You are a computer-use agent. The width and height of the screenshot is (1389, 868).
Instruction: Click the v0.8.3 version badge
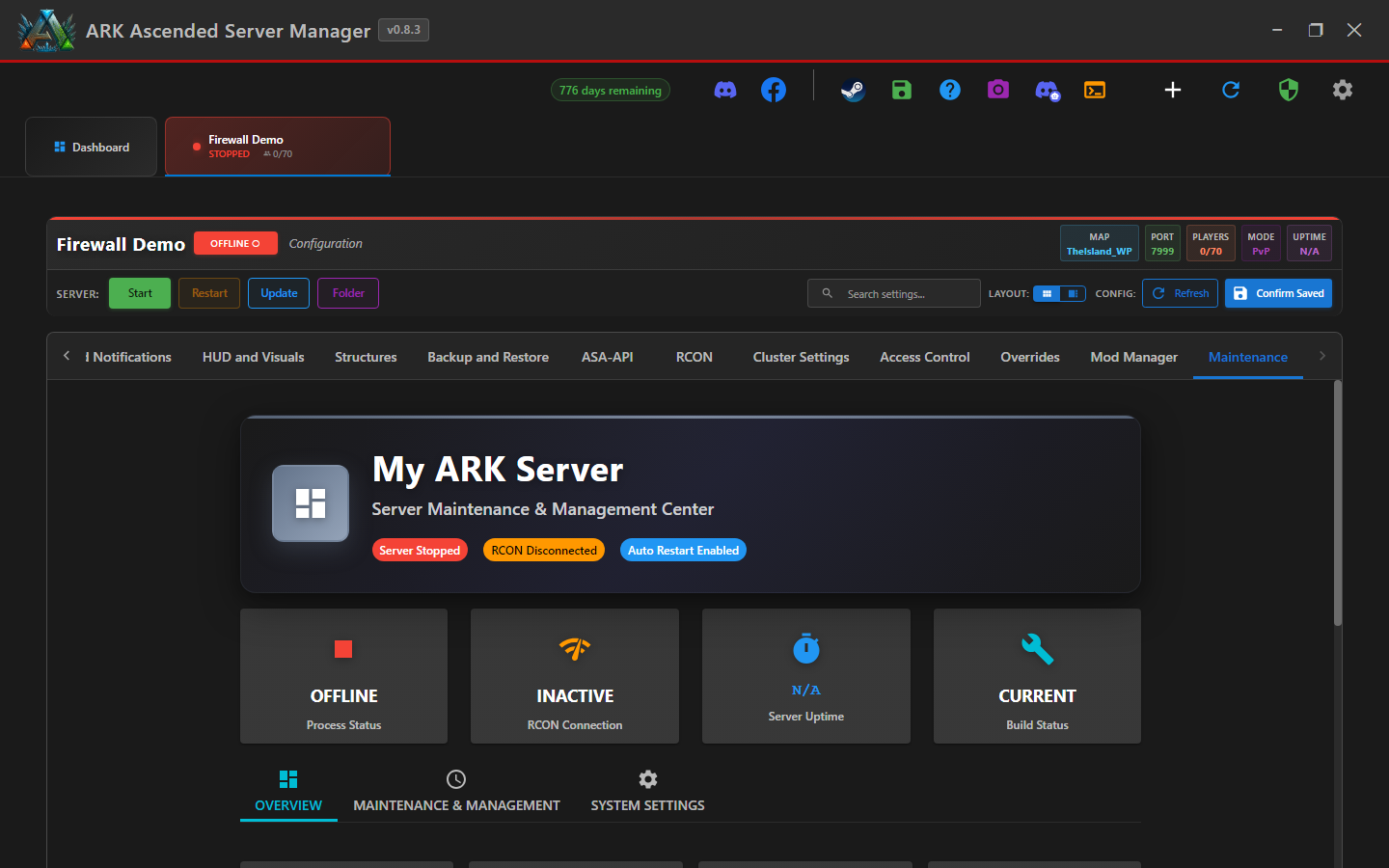[403, 30]
